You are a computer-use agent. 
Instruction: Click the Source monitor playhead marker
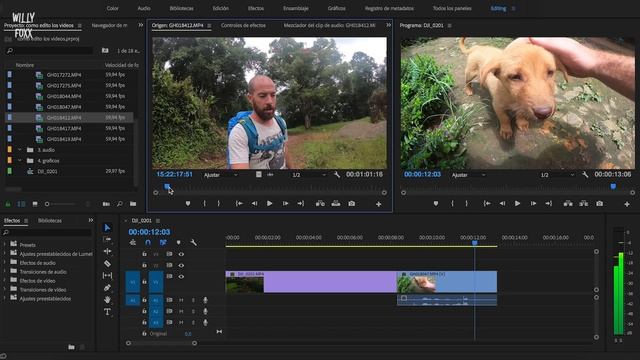coord(167,186)
